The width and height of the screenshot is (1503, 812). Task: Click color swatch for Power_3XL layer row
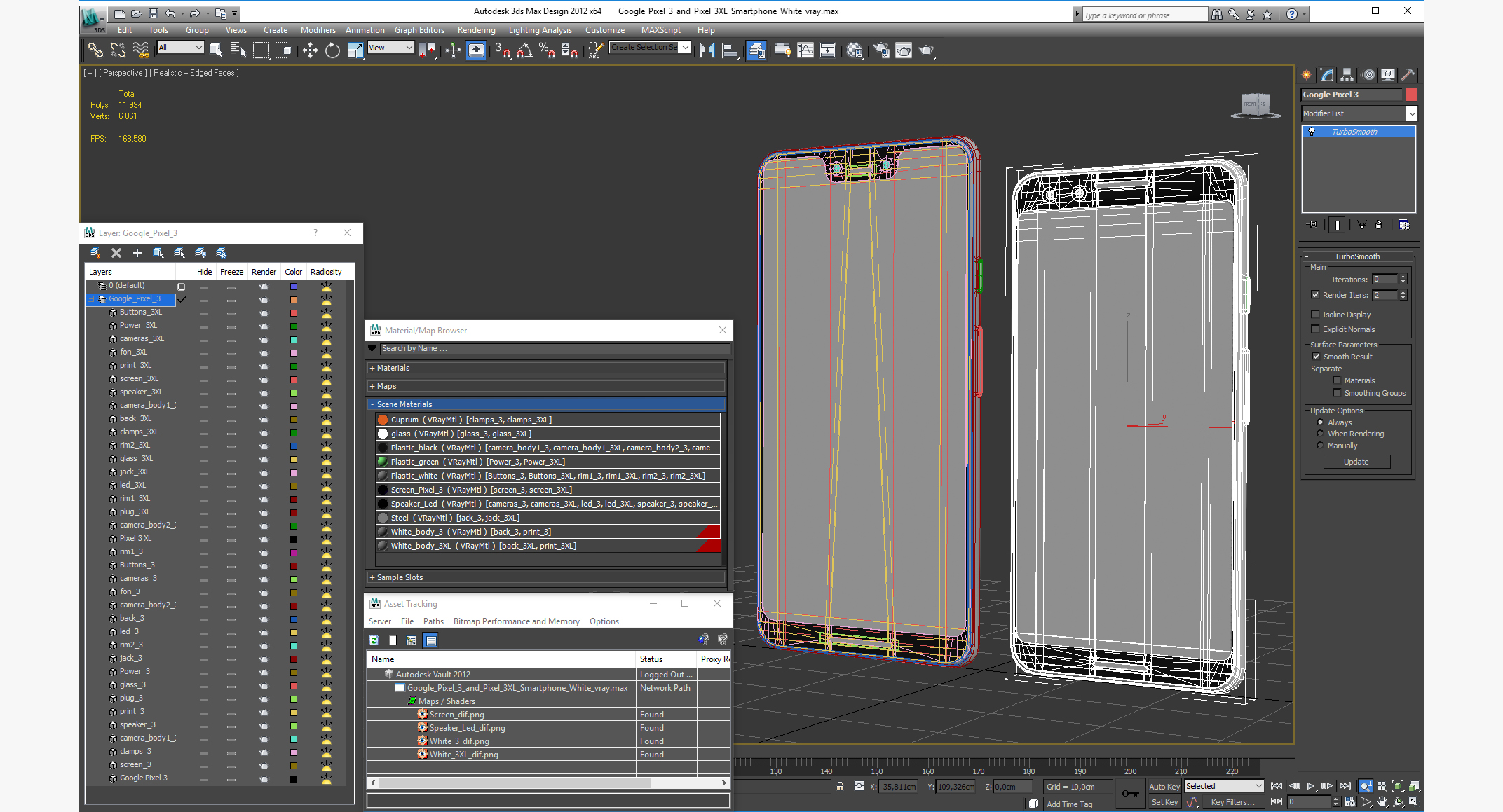[294, 326]
